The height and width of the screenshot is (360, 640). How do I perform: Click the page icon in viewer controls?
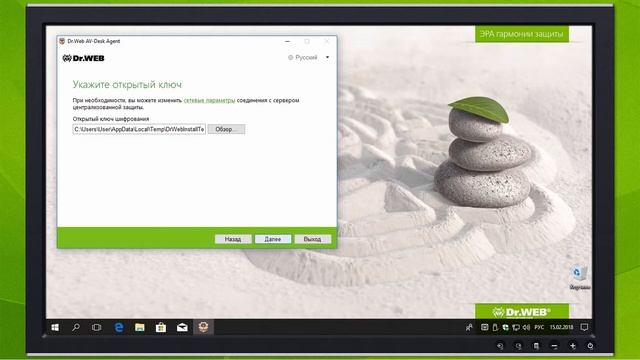pyautogui.click(x=536, y=346)
